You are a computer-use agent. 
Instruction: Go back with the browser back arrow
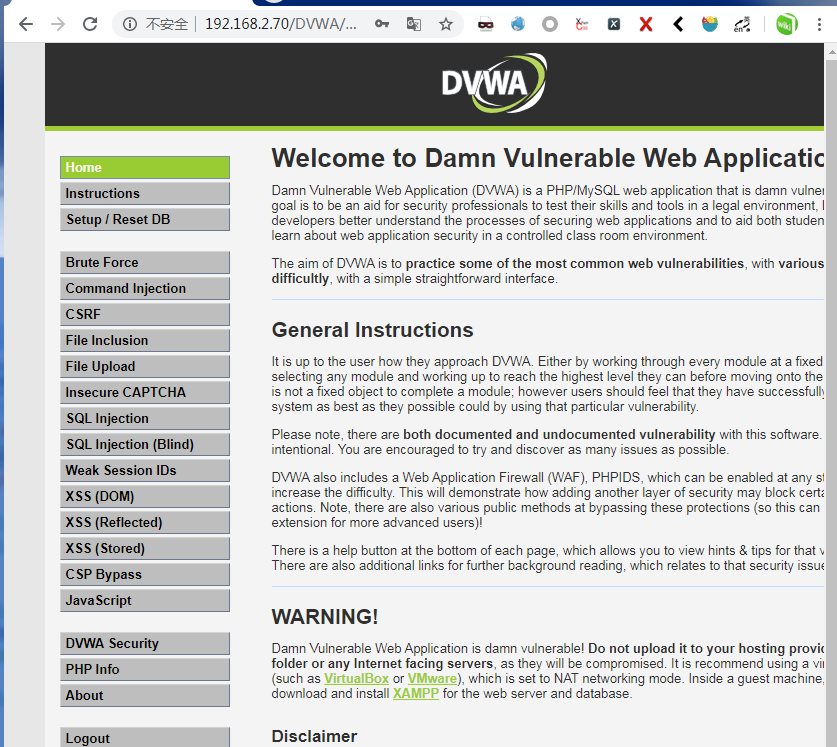(26, 24)
